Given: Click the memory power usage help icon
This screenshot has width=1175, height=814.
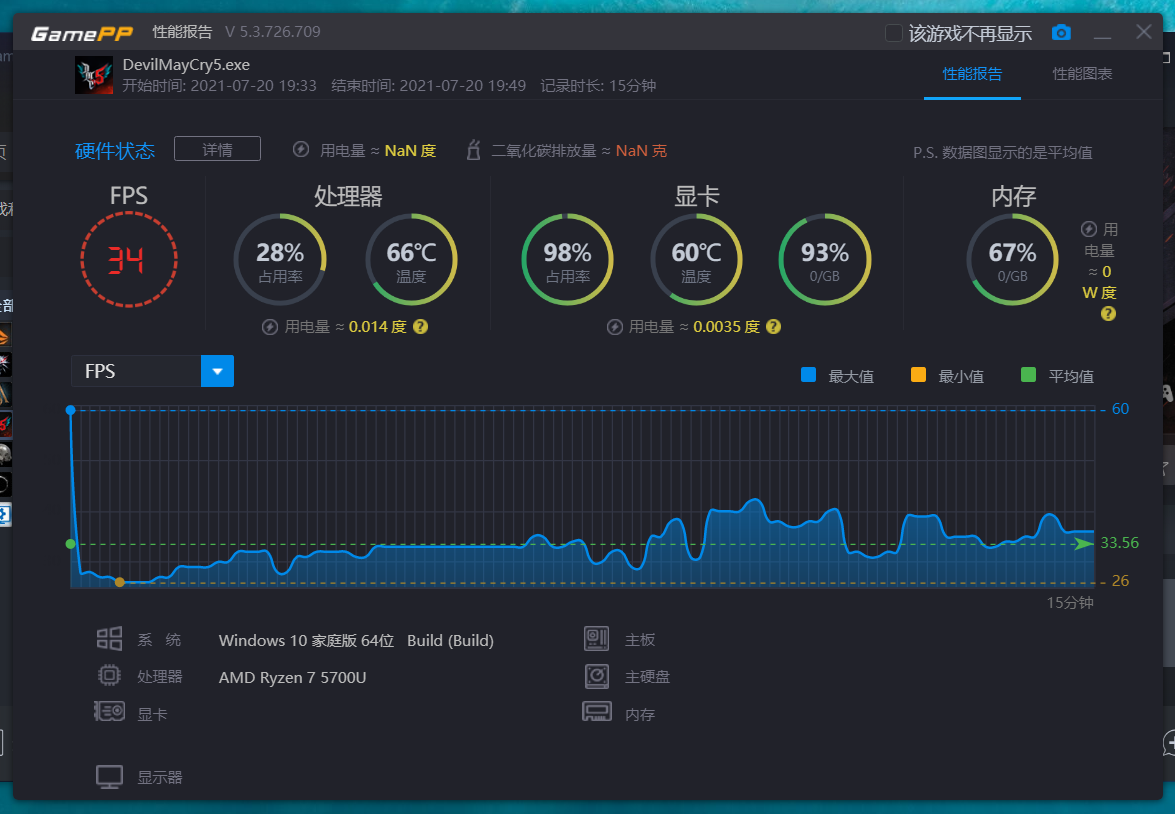Looking at the screenshot, I should (1108, 313).
